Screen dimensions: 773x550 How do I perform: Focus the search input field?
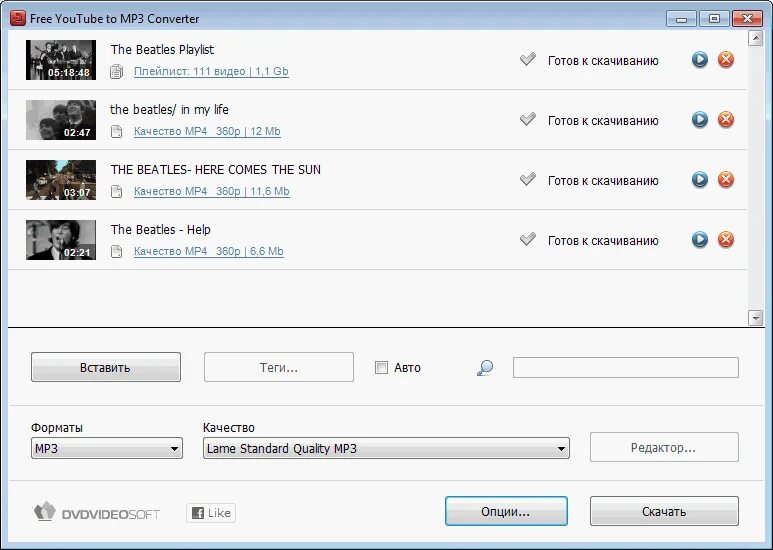[626, 368]
